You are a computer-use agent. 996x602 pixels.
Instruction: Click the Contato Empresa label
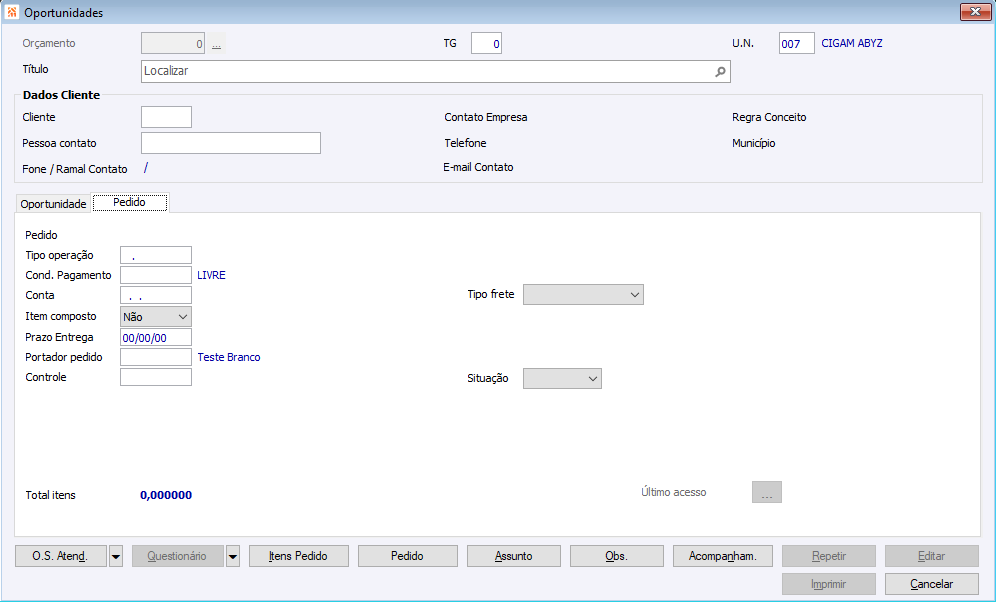coord(486,117)
